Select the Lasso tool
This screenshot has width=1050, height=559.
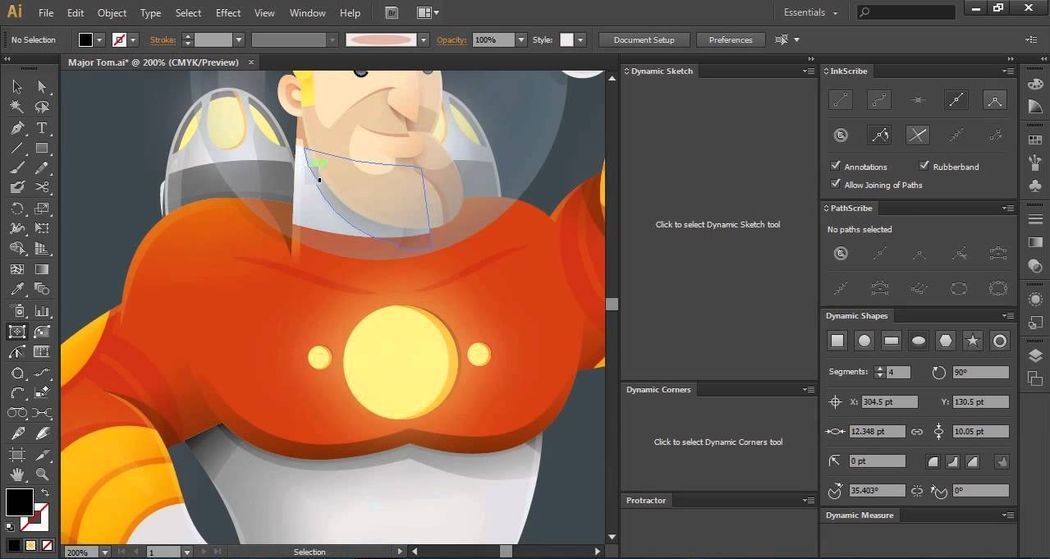(x=42, y=107)
